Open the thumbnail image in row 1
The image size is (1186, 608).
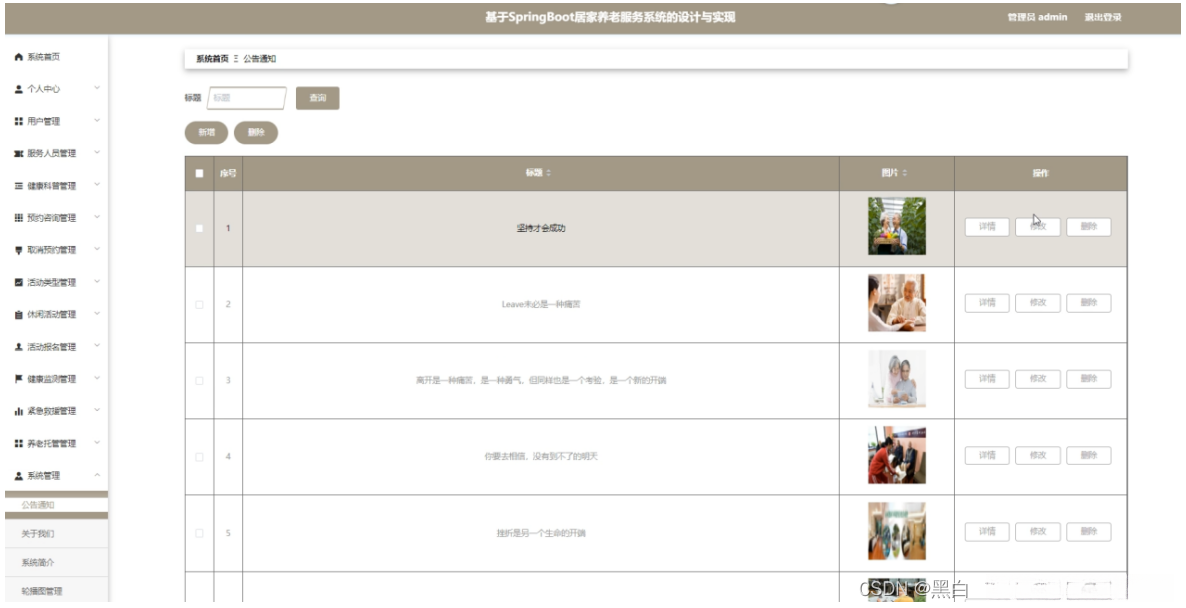click(896, 226)
